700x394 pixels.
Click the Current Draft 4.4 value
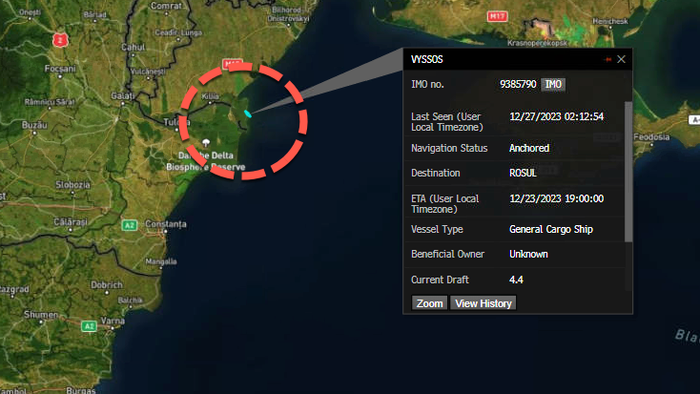pos(516,280)
